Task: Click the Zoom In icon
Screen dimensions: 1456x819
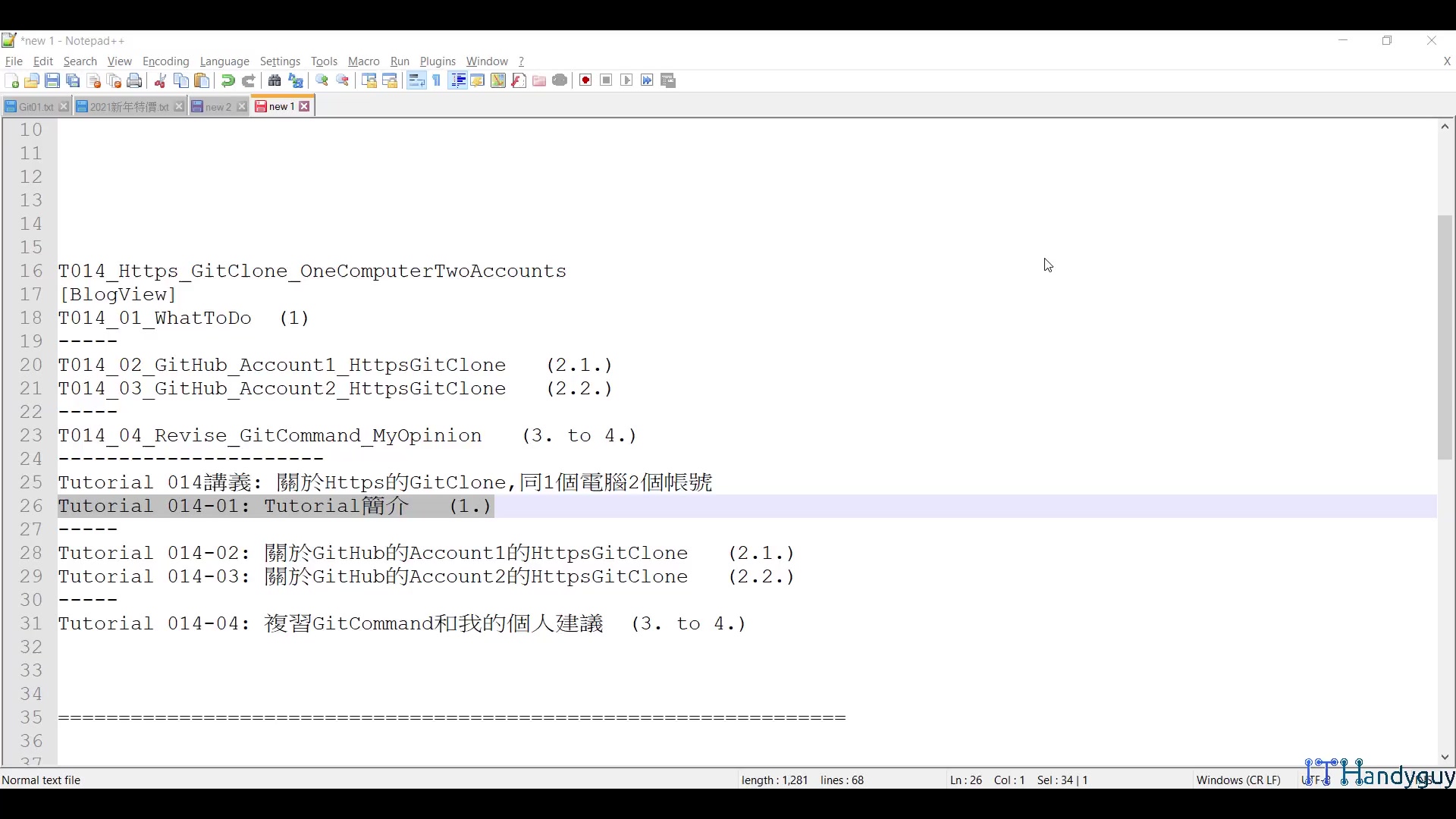Action: tap(322, 81)
